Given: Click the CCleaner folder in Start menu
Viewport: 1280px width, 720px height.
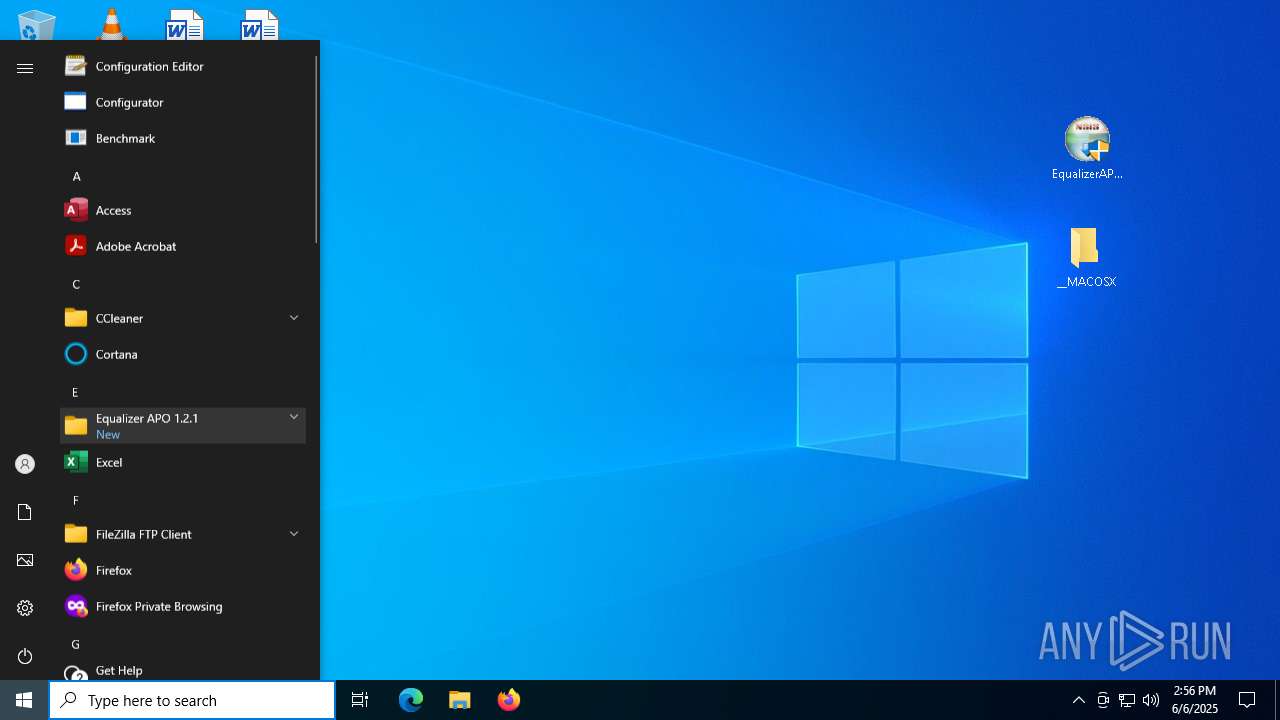Looking at the screenshot, I should pyautogui.click(x=183, y=318).
